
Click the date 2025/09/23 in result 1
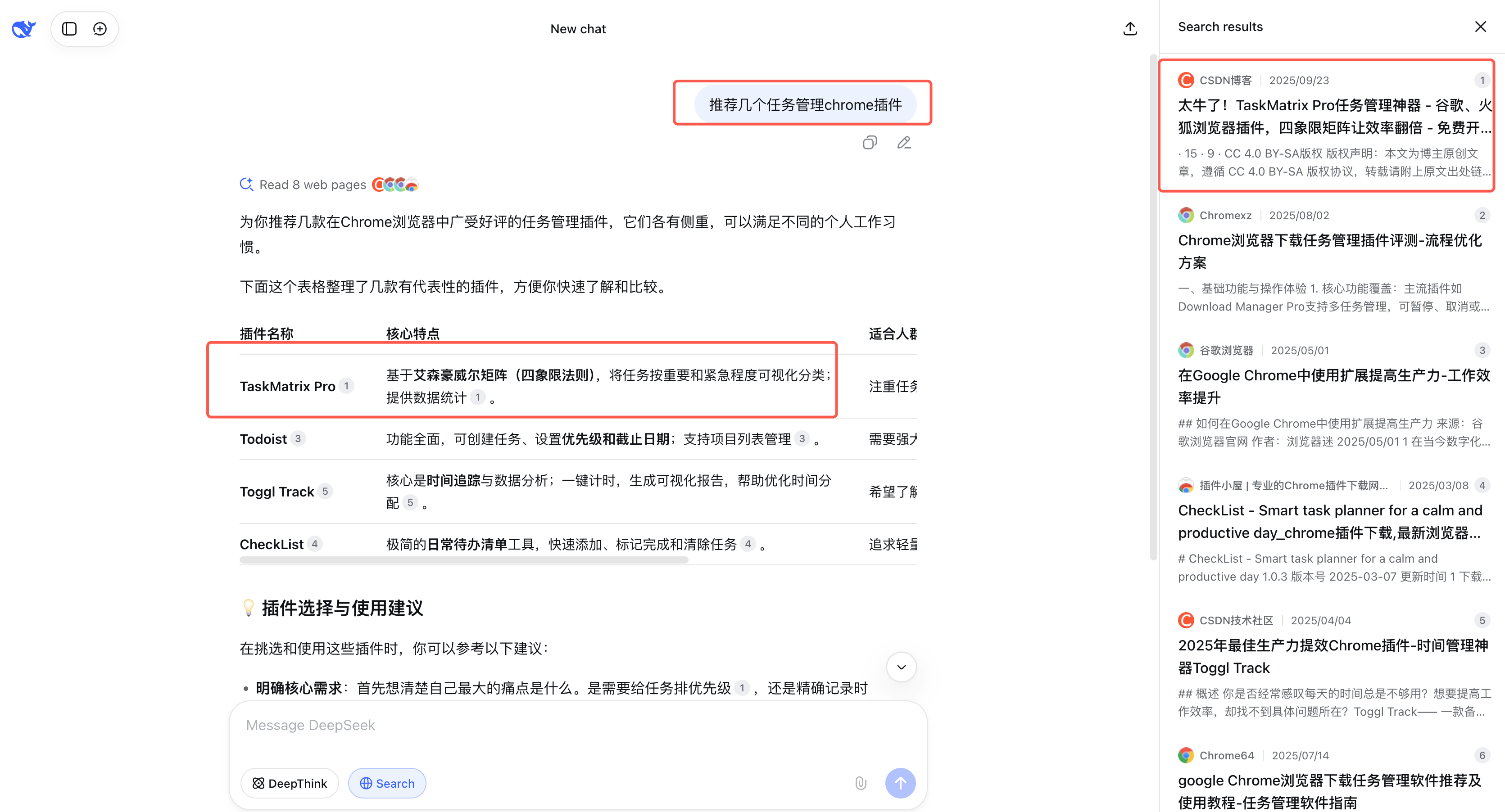point(1299,80)
